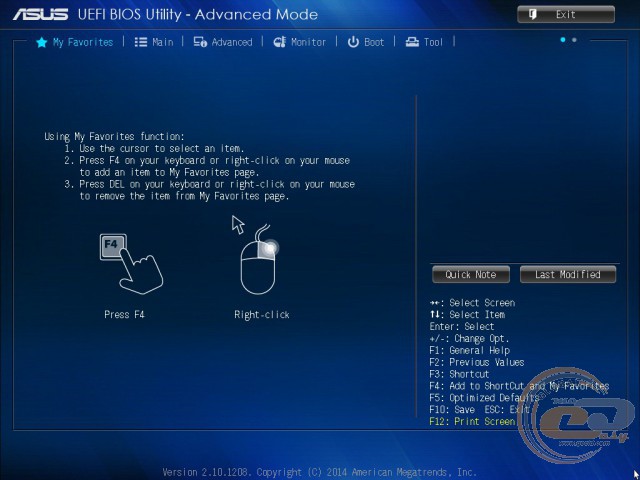Image resolution: width=640 pixels, height=480 pixels.
Task: Select the second page indicator dot
Action: tap(574, 40)
